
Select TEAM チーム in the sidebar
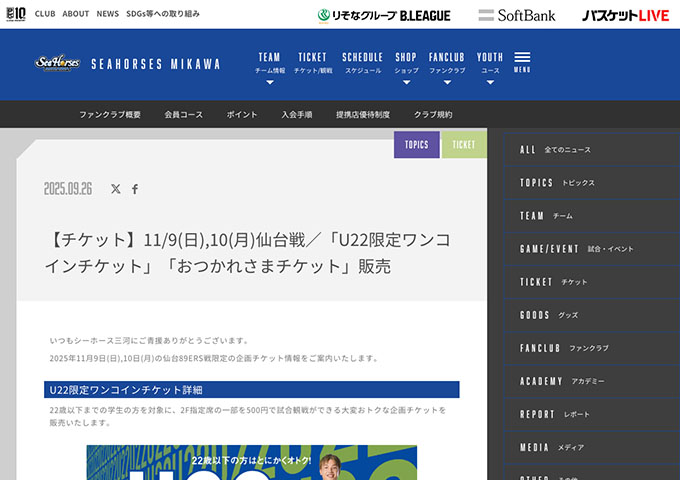pyautogui.click(x=592, y=216)
